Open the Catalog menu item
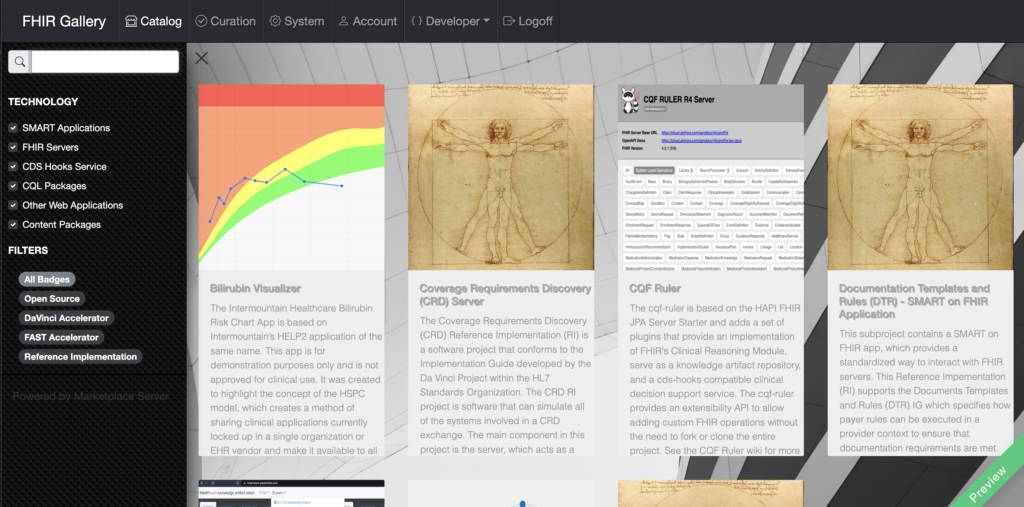Screen dimensions: 1024x507 pos(153,21)
